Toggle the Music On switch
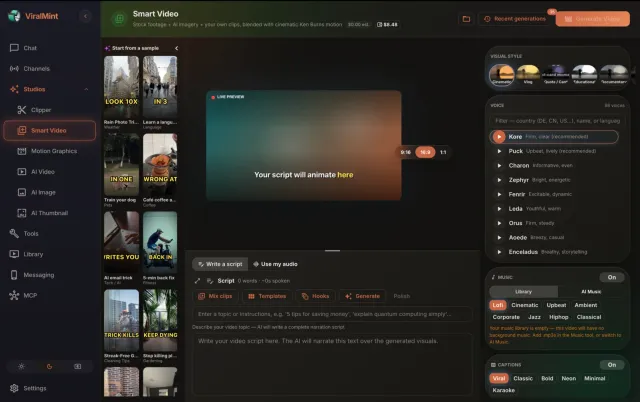This screenshot has width=640, height=402. 611,277
